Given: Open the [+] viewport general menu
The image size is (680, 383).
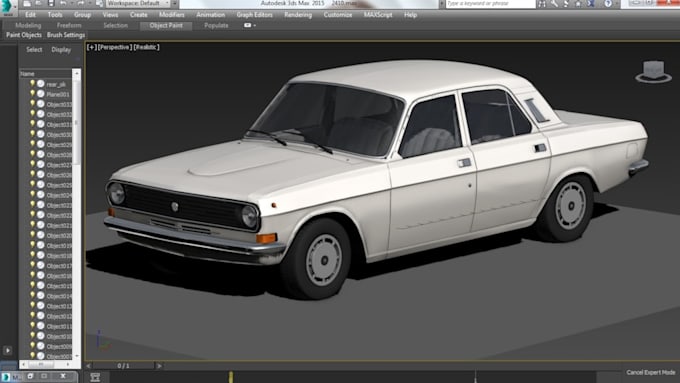Looking at the screenshot, I should 92,47.
